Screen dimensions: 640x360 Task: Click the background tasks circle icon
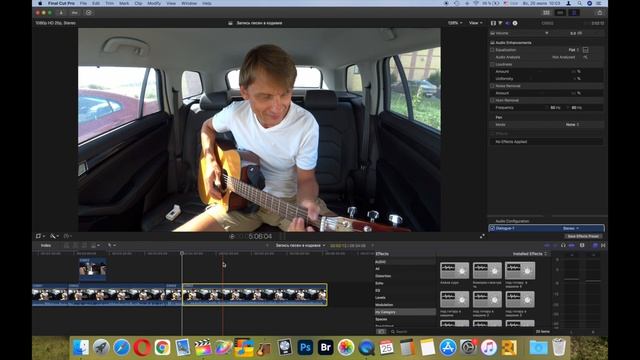[x=89, y=13]
